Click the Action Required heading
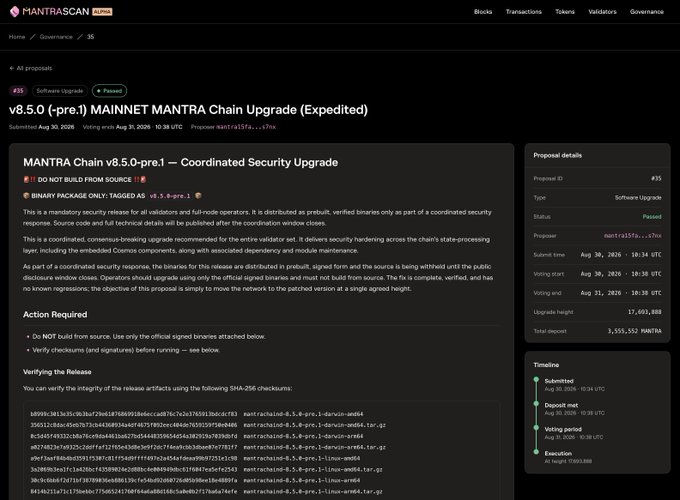 (x=55, y=314)
